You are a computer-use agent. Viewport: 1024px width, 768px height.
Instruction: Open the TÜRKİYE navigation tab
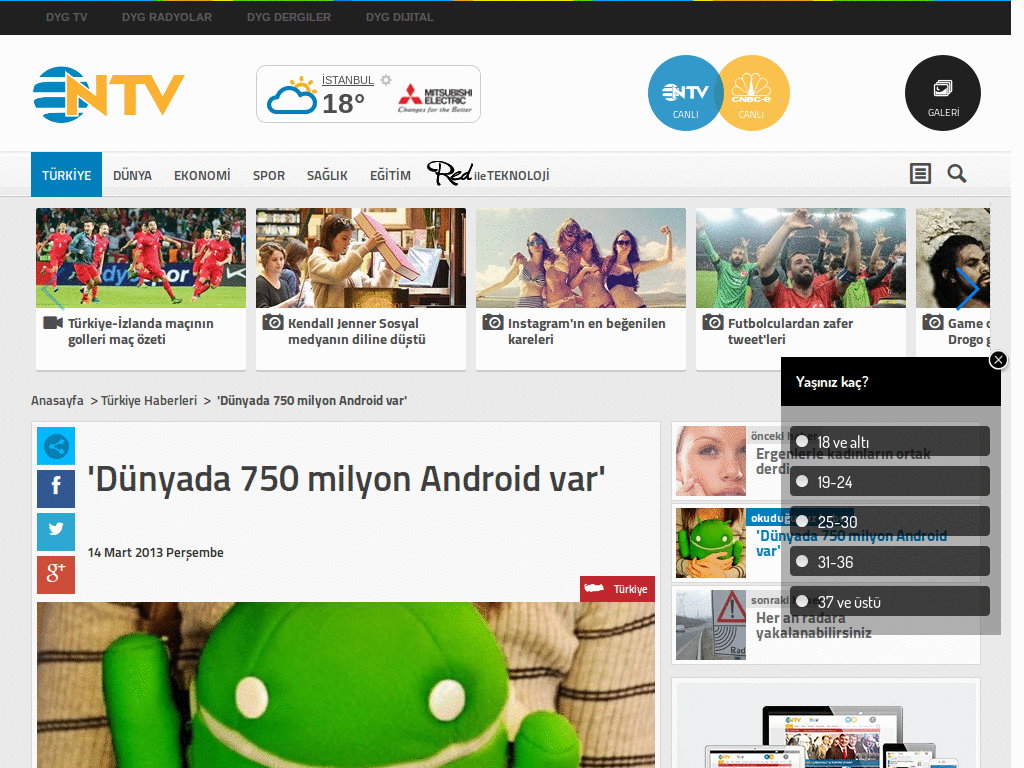pos(67,175)
